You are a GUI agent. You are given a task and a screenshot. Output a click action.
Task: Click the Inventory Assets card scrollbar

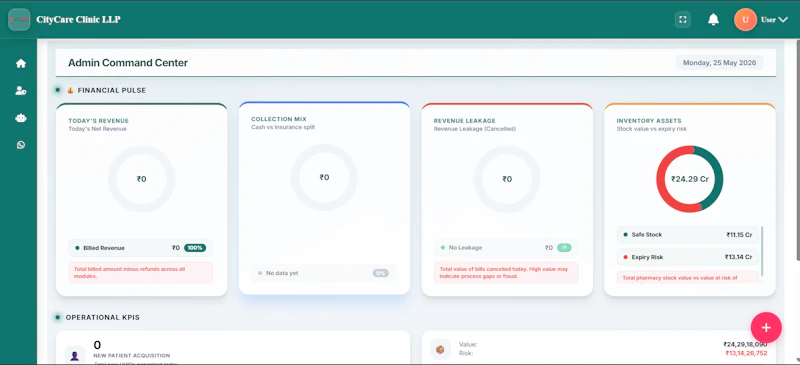click(762, 251)
